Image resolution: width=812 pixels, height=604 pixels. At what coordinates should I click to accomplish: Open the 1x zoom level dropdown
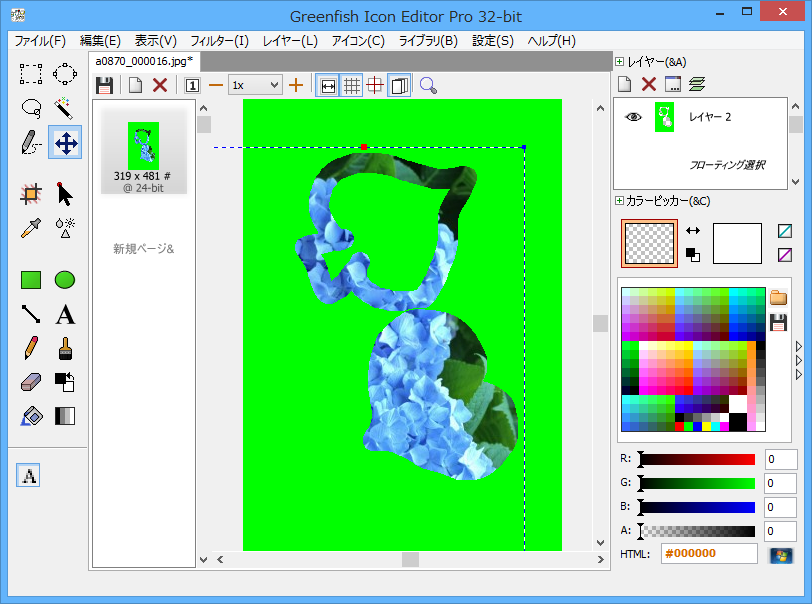click(255, 85)
